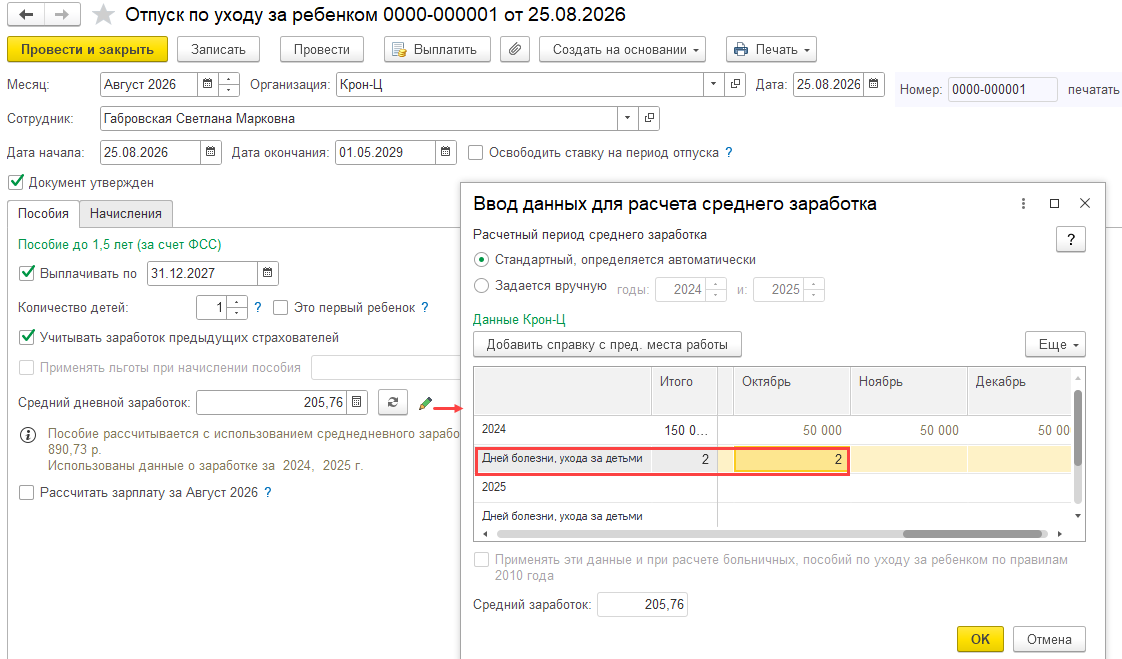Edit average earnings data with pencil icon
Image resolution: width=1122 pixels, height=659 pixels.
tap(425, 404)
